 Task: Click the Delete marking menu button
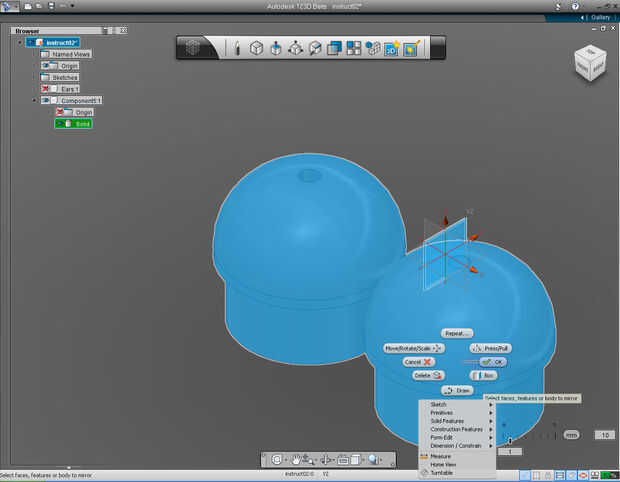click(x=428, y=375)
